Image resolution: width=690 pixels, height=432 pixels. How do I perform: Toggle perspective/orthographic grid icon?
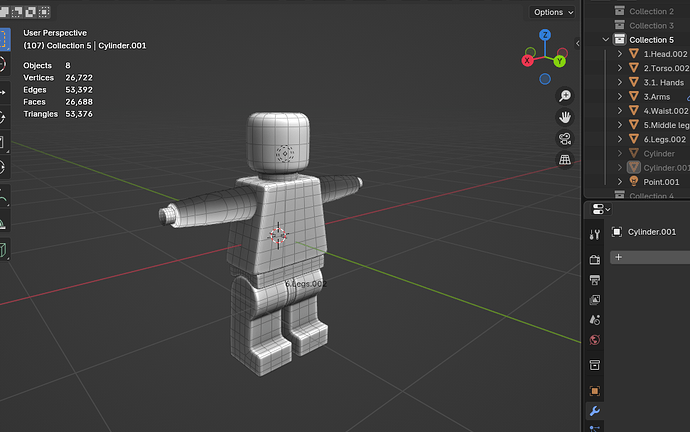[x=565, y=160]
